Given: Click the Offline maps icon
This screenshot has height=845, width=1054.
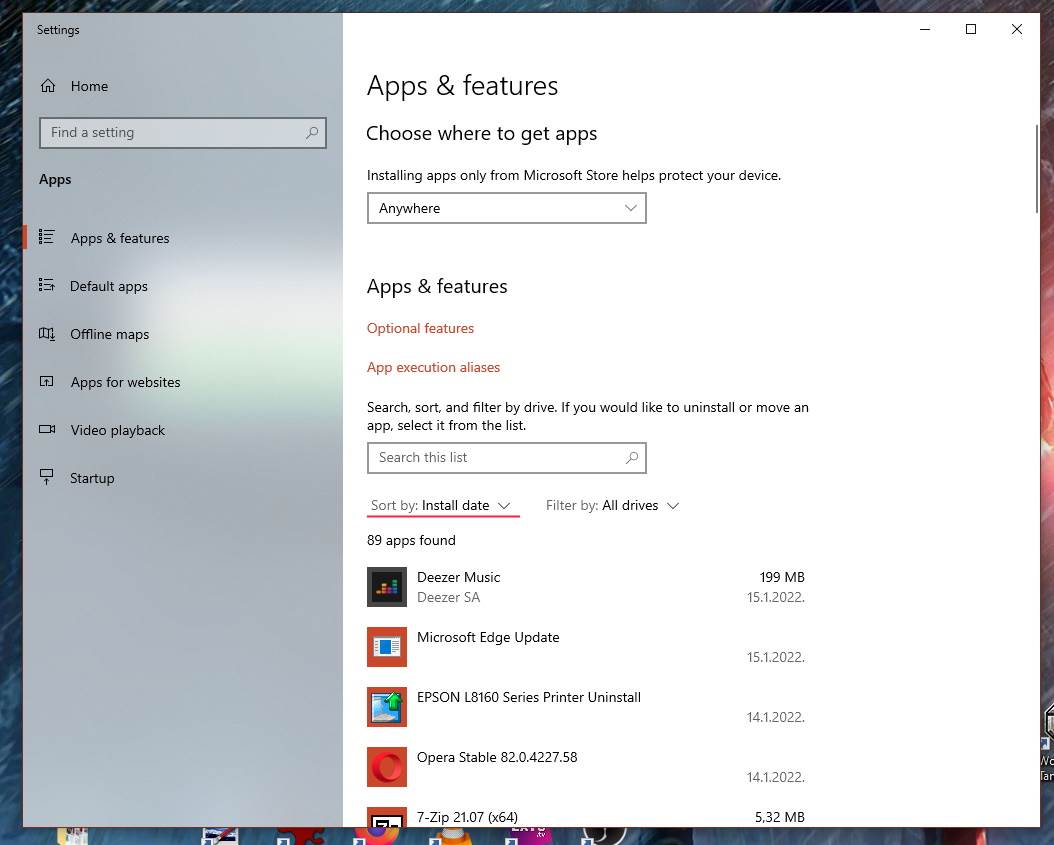Looking at the screenshot, I should click(x=47, y=334).
